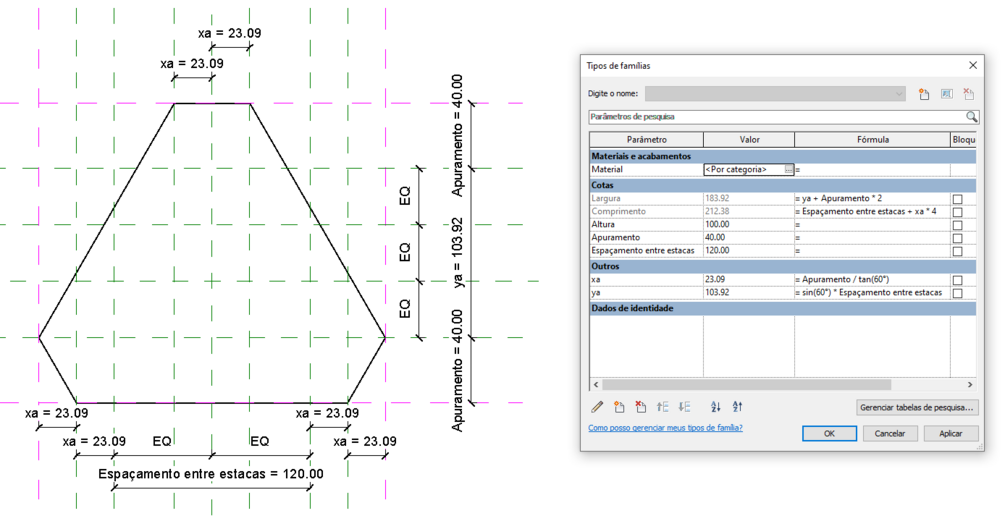The width and height of the screenshot is (1005, 516).
Task: Select the Largura parameter name
Action: coord(646,198)
